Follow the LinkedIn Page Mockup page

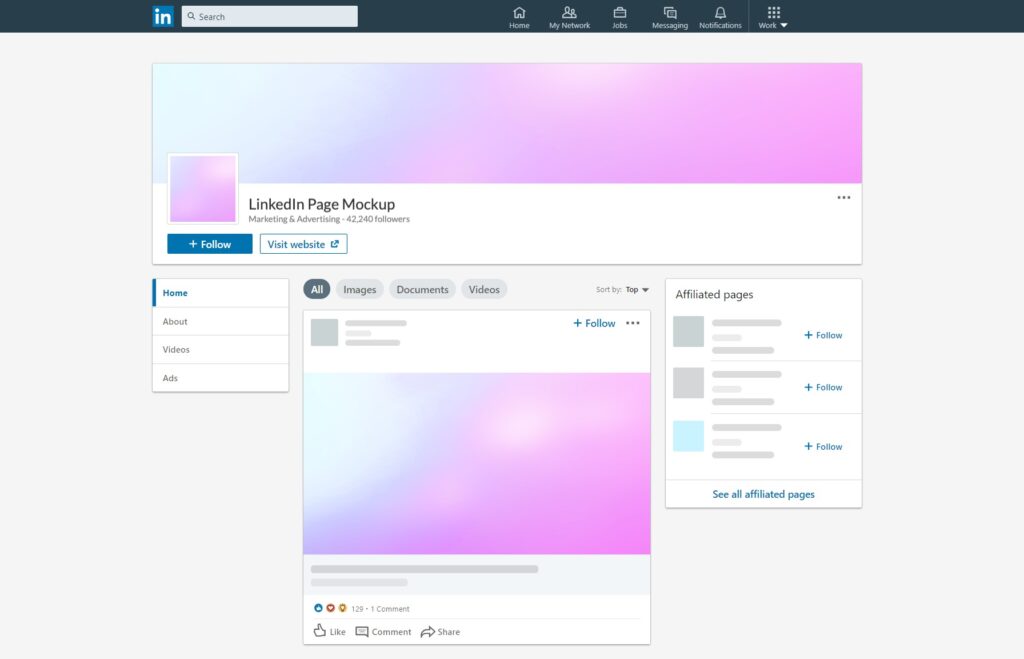tap(210, 244)
